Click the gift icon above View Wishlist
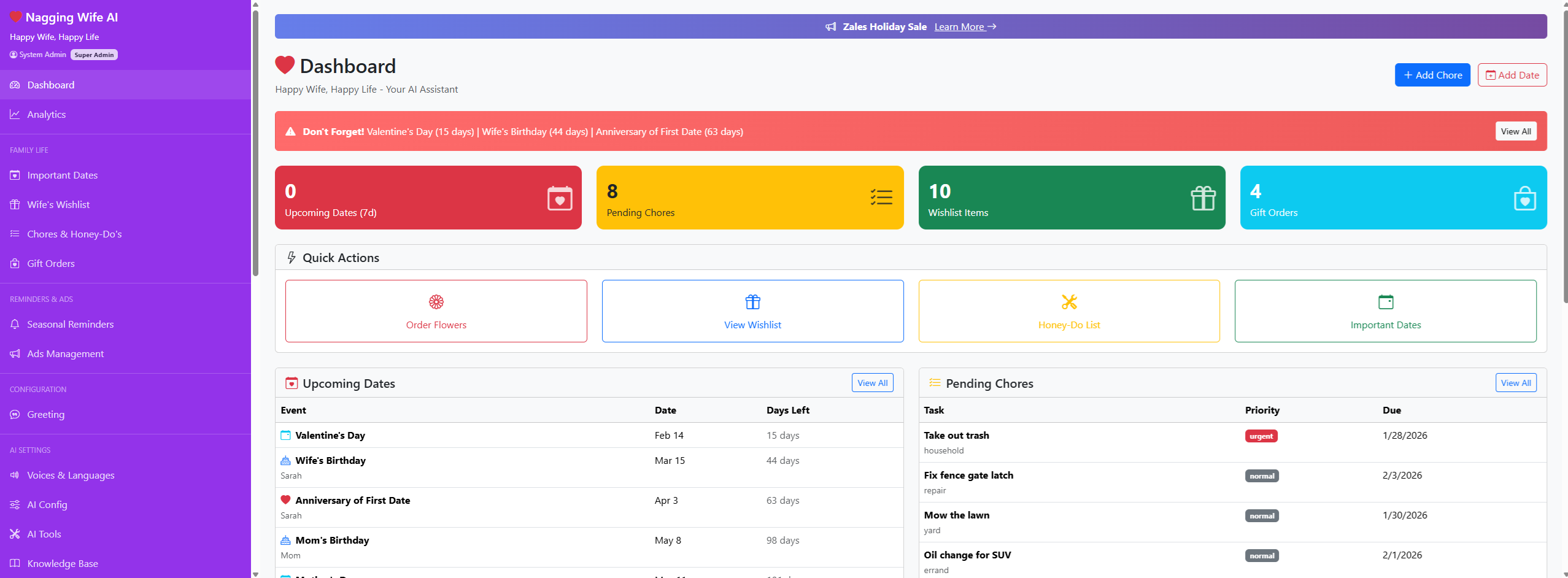 click(752, 302)
